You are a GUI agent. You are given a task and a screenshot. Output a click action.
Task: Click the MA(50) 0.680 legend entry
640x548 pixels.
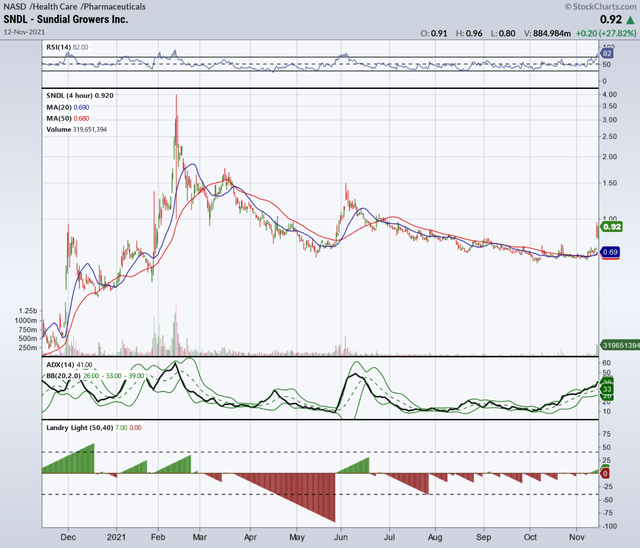67,118
